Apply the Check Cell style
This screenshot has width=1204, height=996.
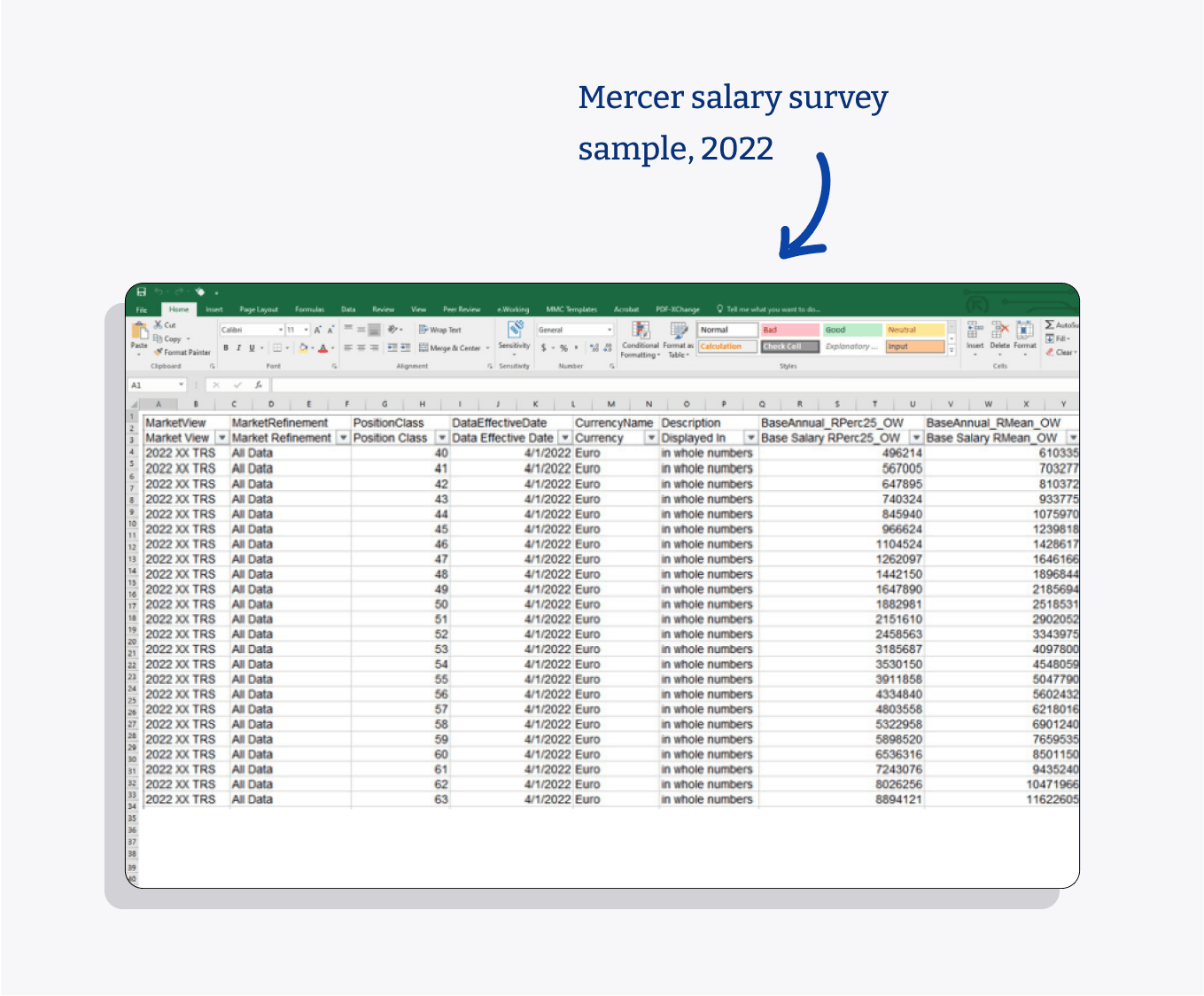(790, 346)
